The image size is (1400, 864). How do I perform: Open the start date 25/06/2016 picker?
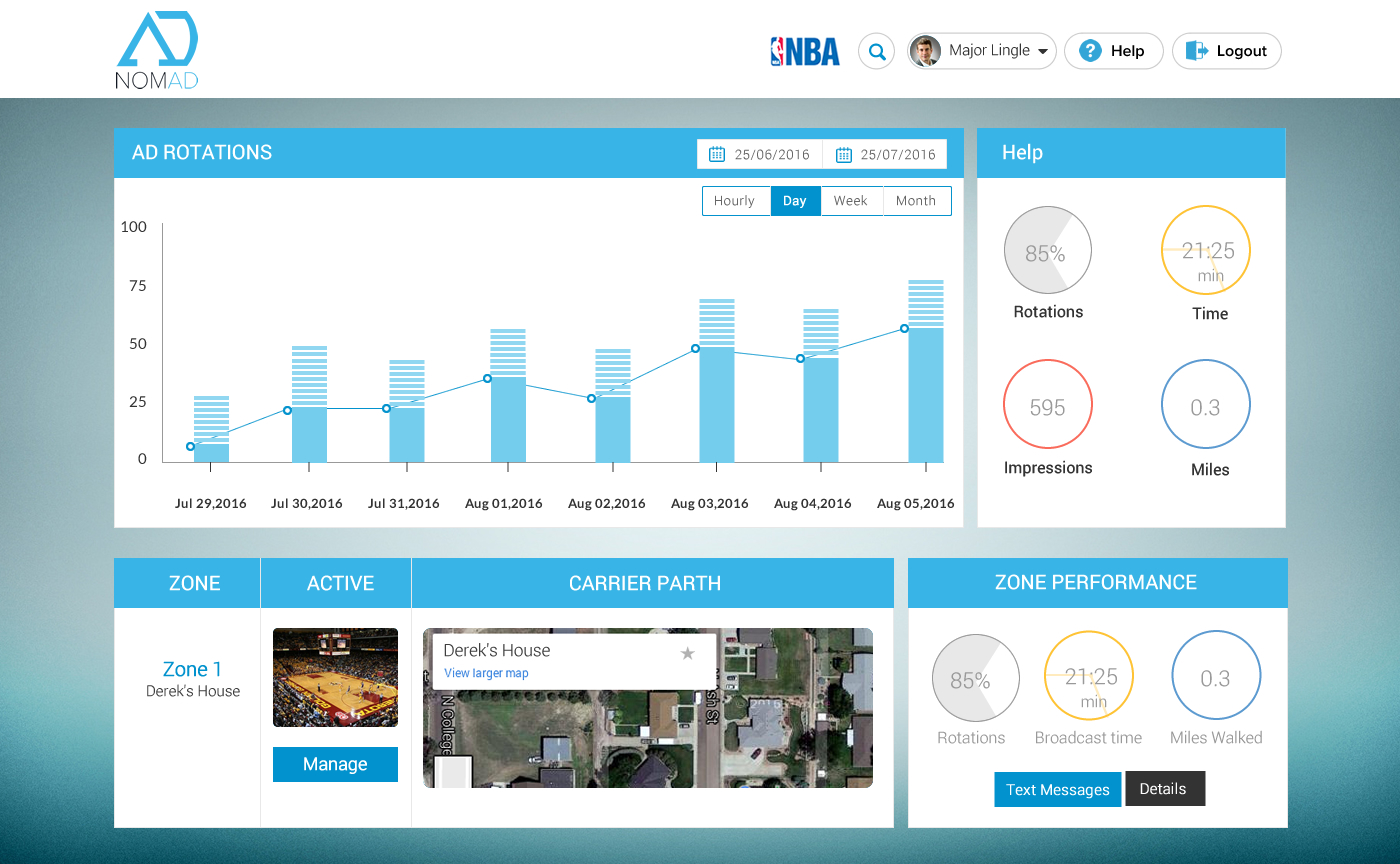(771, 154)
